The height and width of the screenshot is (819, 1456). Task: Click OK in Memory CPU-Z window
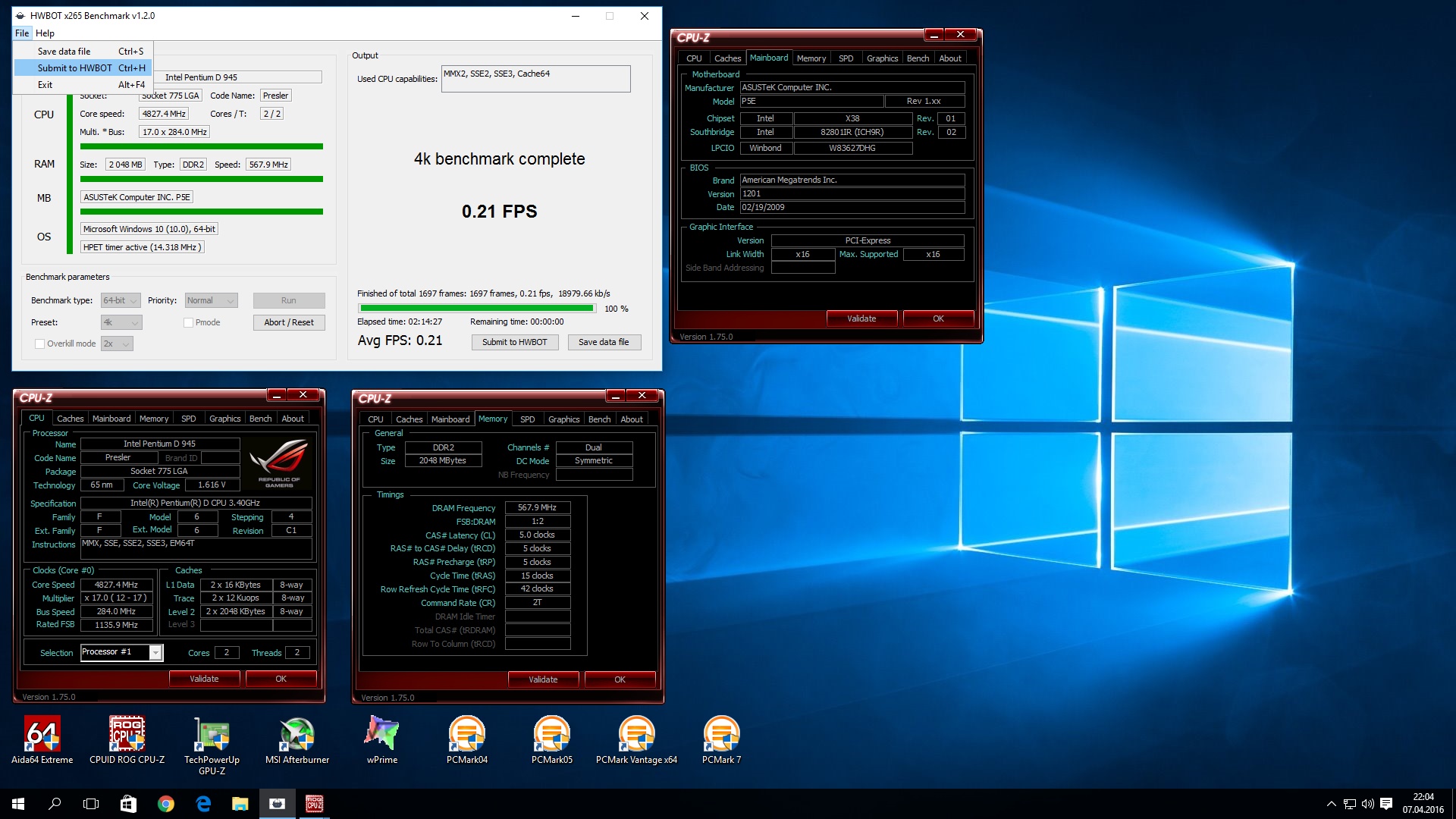coord(620,679)
